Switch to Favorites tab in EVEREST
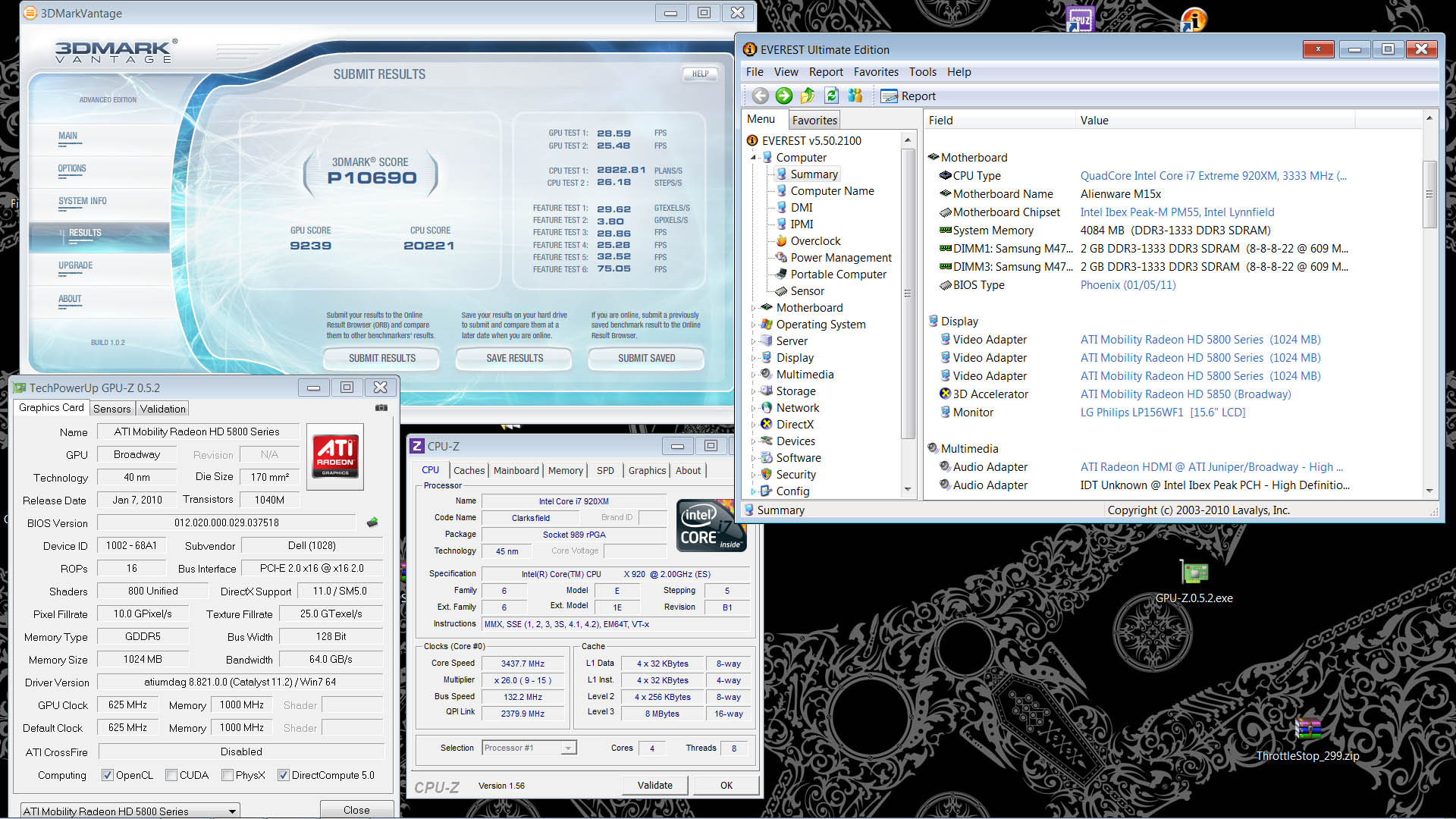Screen dimensions: 1456x819 814,120
